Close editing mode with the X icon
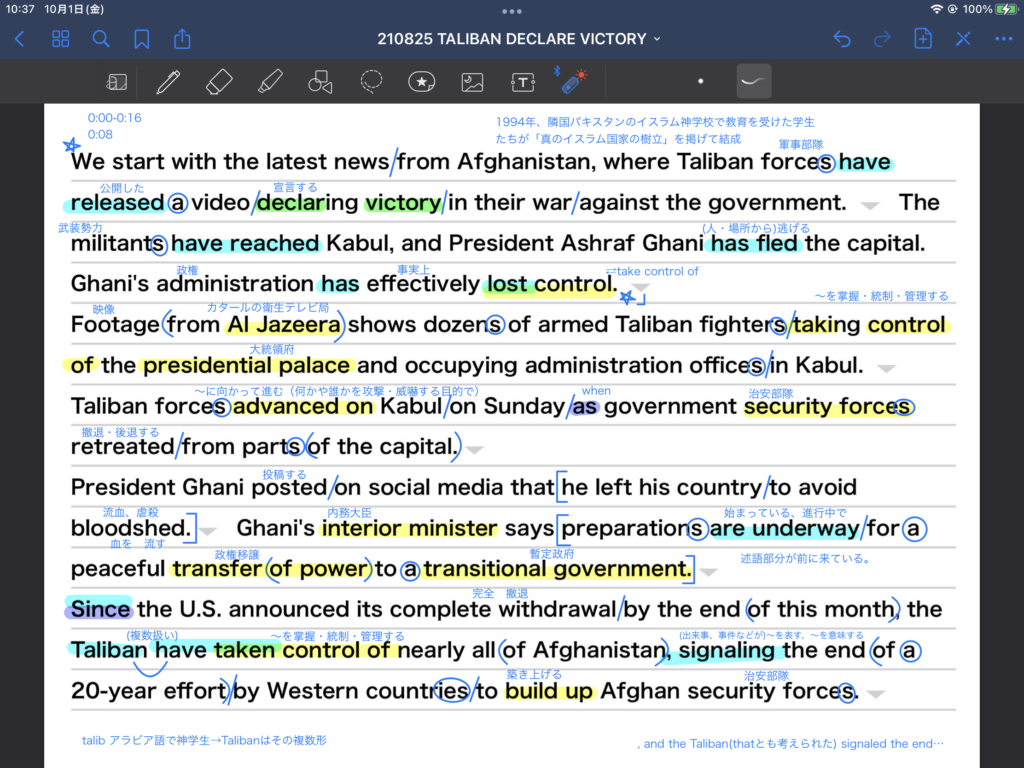The height and width of the screenshot is (768, 1024). pos(963,39)
